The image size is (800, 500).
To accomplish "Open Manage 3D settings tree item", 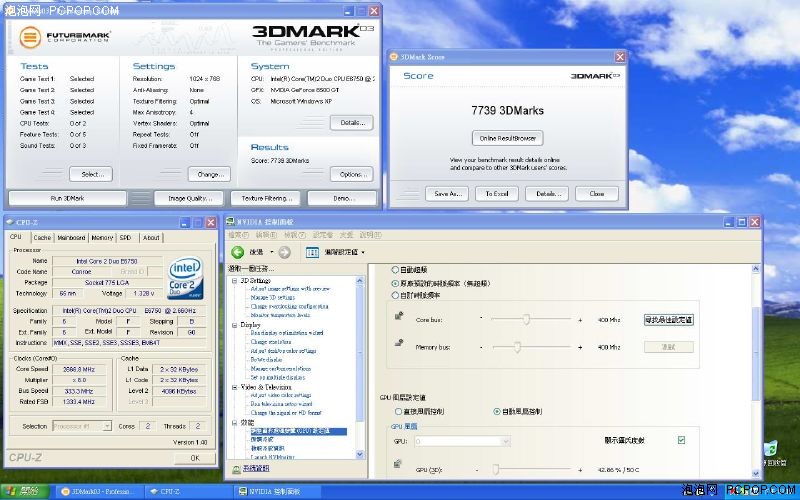I will click(x=272, y=297).
